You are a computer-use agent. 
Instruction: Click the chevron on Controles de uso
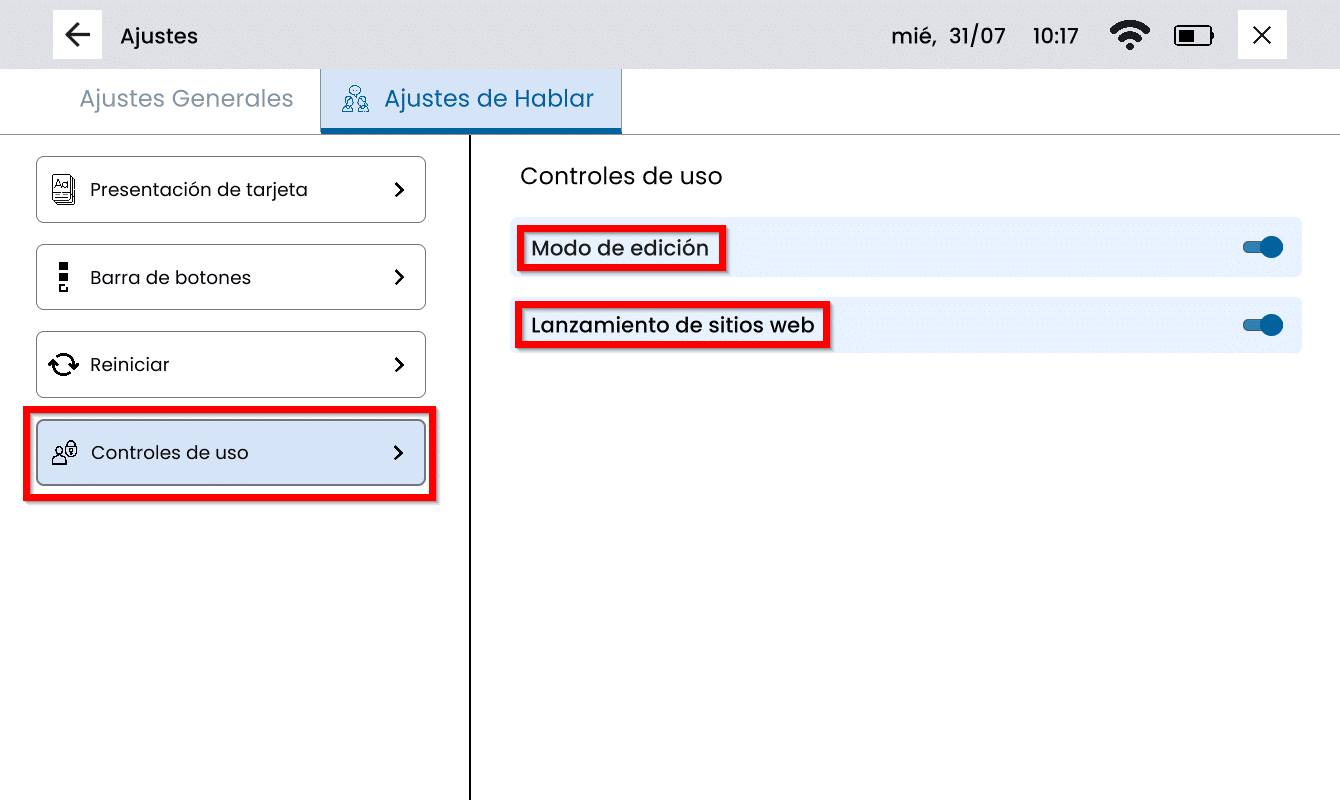coord(399,453)
